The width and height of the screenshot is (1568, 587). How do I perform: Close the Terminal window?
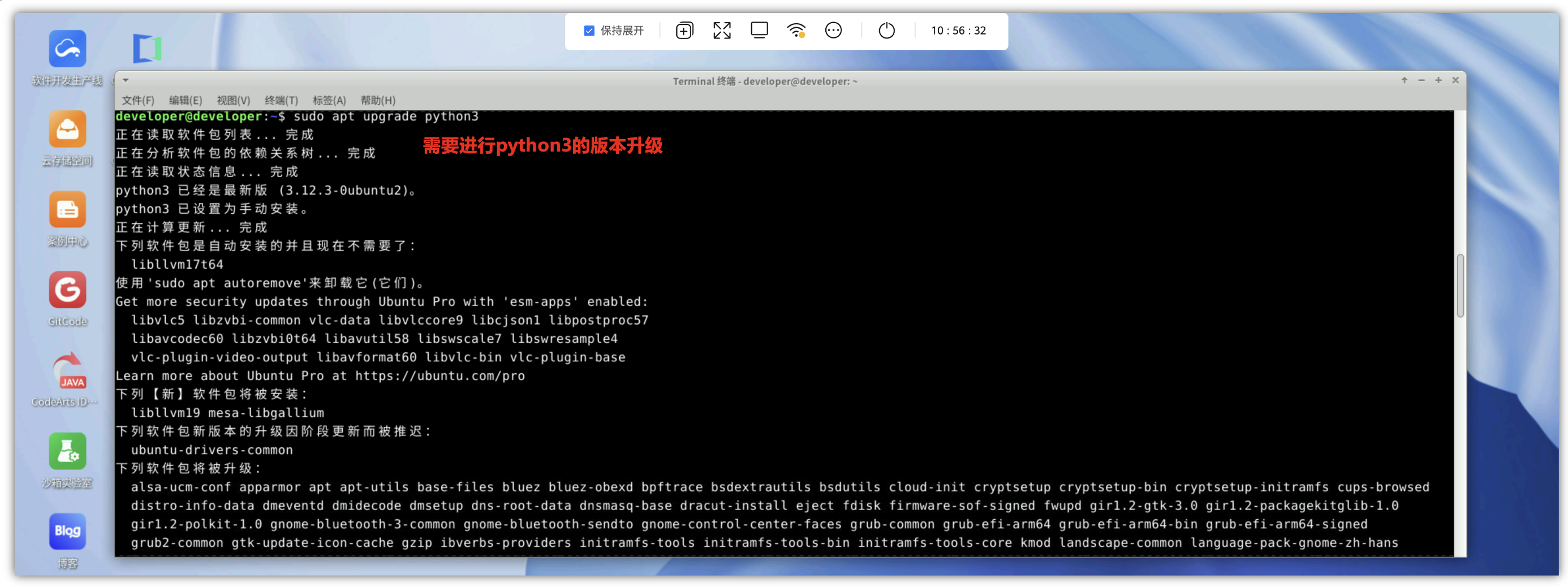click(1455, 80)
